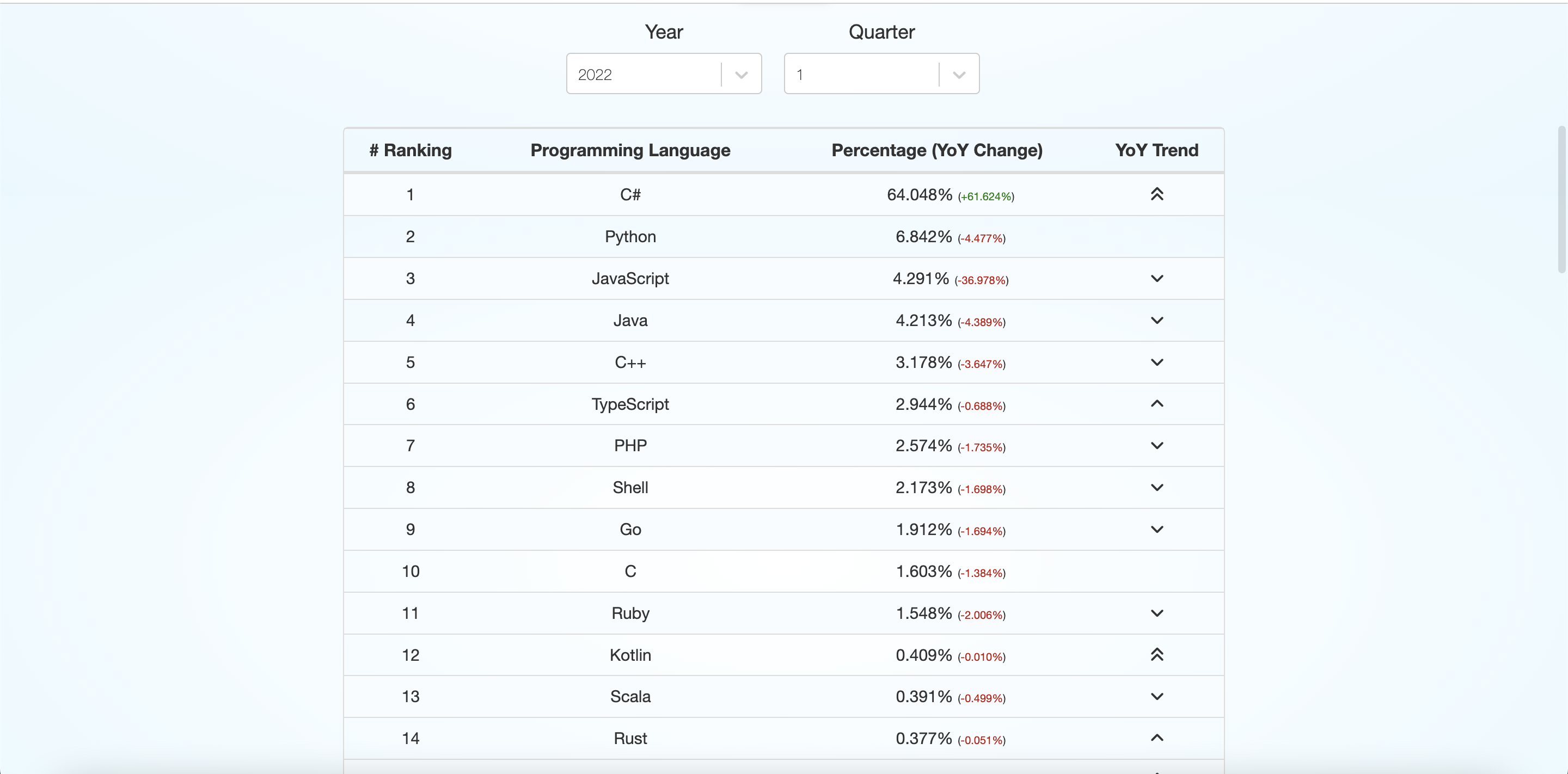The height and width of the screenshot is (774, 1568).
Task: Click the Percentage (YoY Change) column header
Action: (x=936, y=150)
